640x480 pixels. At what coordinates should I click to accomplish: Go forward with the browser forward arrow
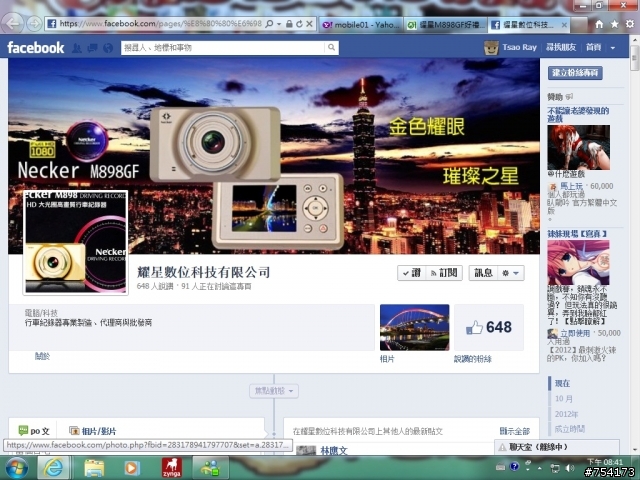point(34,24)
